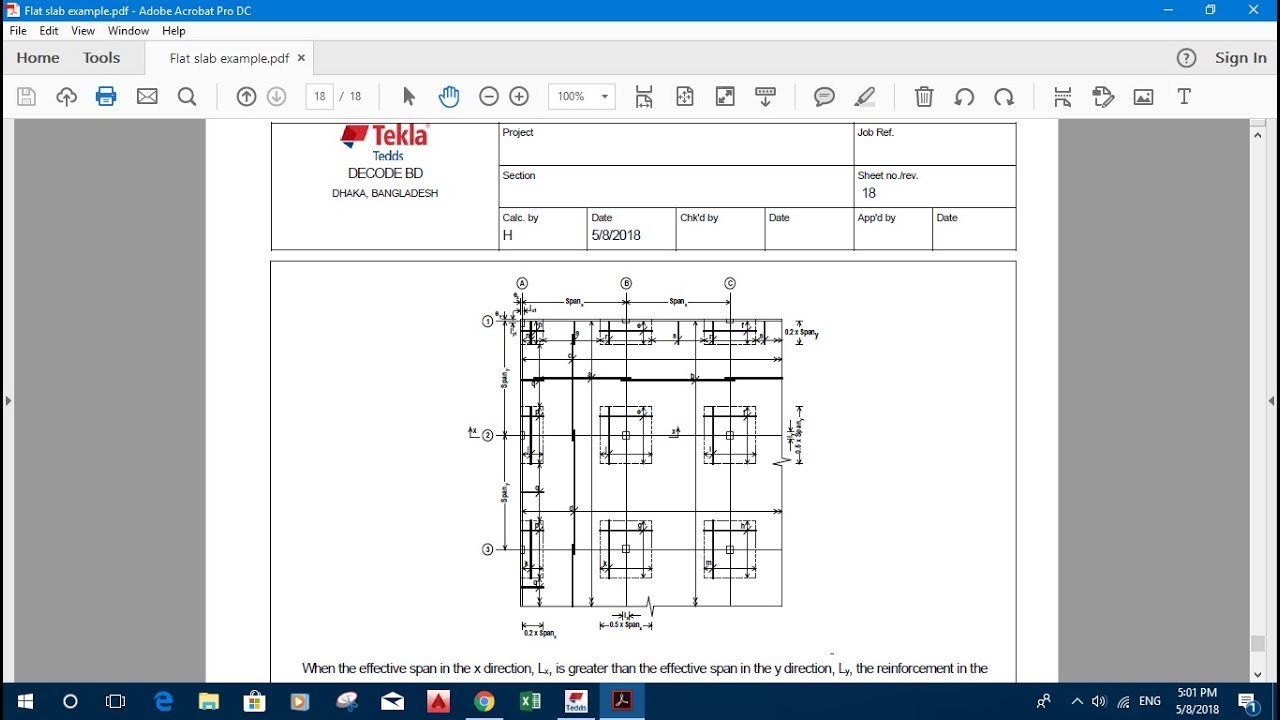This screenshot has height=720, width=1280.
Task: Edit the page number input field
Action: 319,96
